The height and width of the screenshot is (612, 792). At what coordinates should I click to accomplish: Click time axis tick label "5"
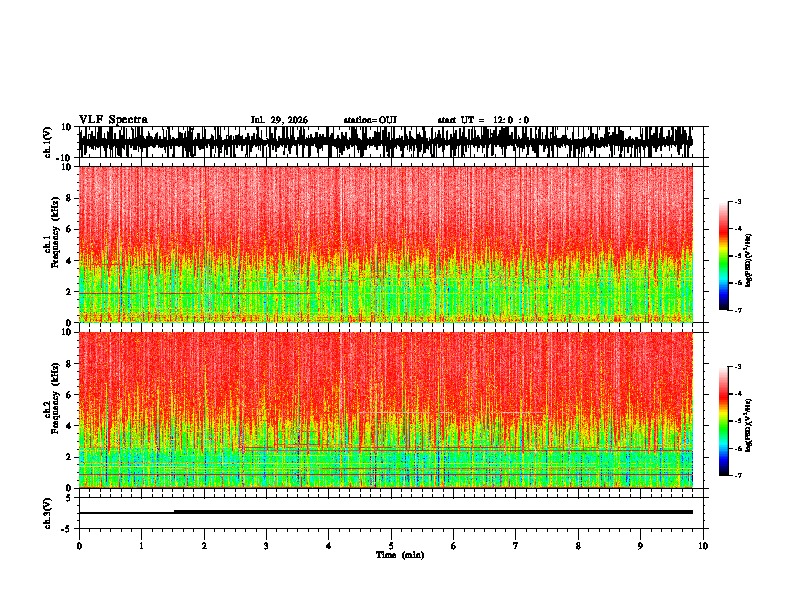[x=391, y=546]
